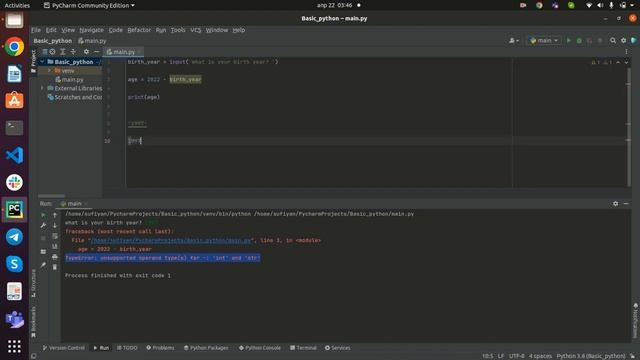The width and height of the screenshot is (640, 360).
Task: Toggle the Project side tool window button
Action: click(x=33, y=61)
